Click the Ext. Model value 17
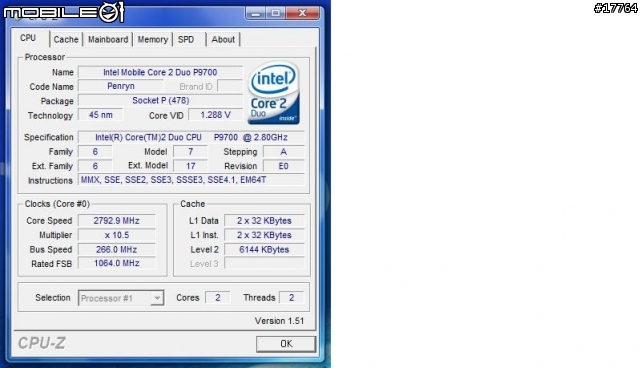Image resolution: width=640 pixels, height=368 pixels. (x=190, y=166)
